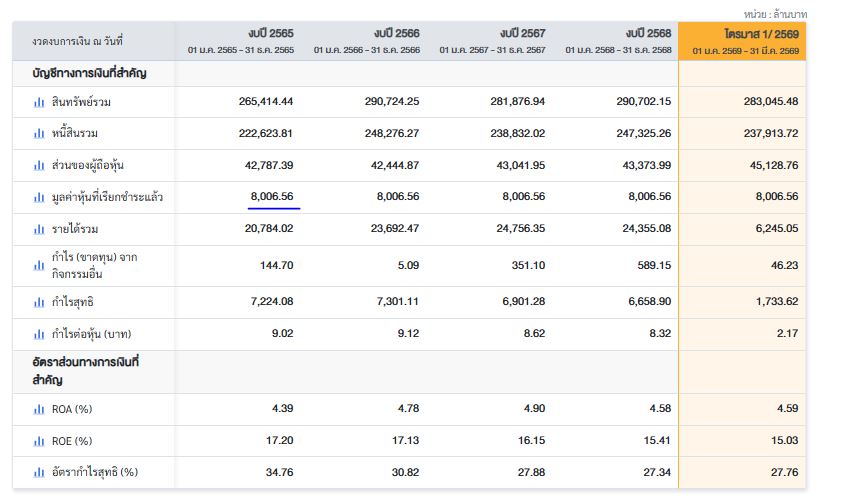Click total assets value 283,045.48
This screenshot has width=849, height=499.
771,101
